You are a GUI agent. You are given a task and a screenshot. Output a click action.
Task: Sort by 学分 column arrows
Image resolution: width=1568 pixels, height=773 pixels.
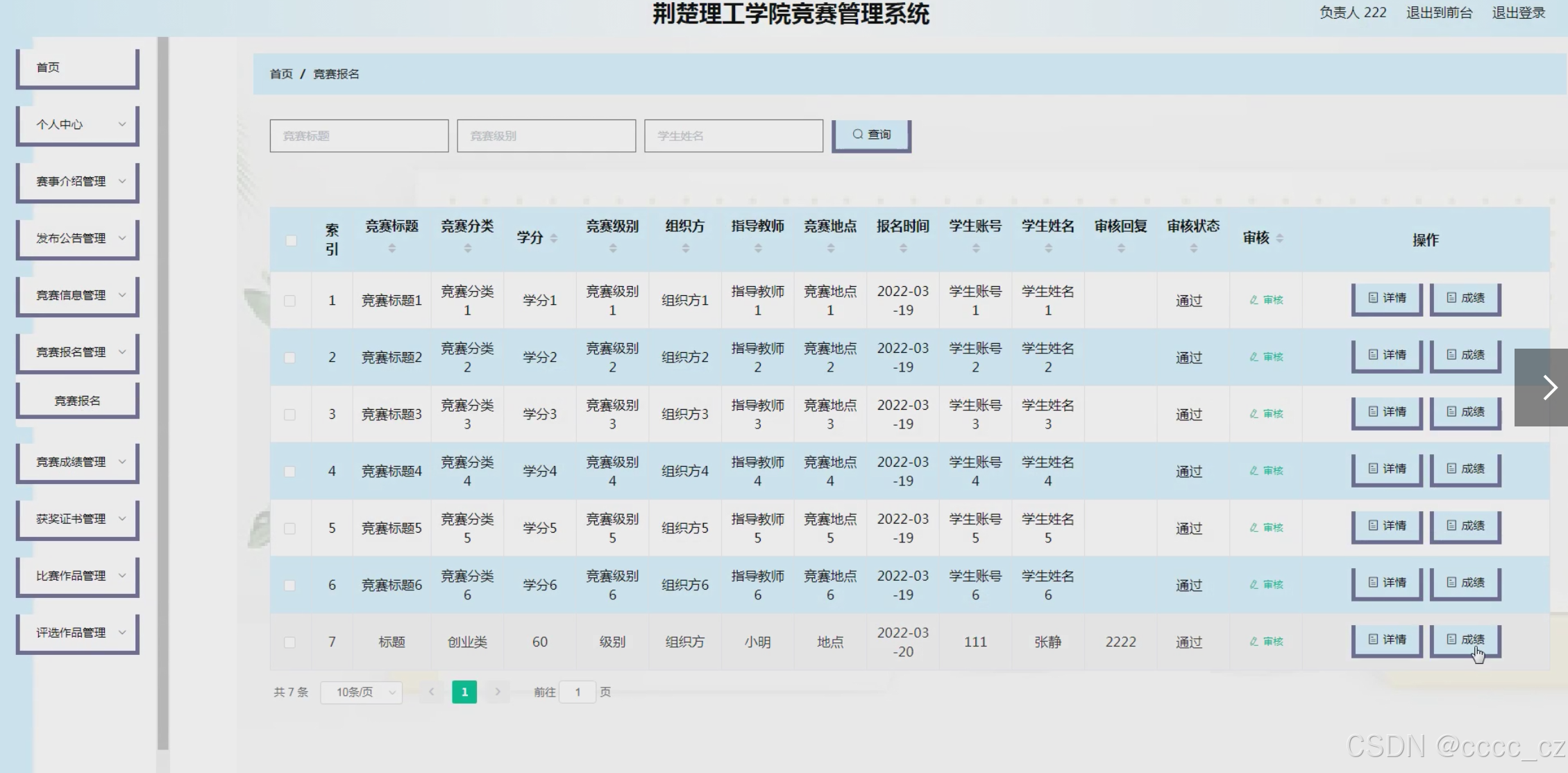(554, 238)
